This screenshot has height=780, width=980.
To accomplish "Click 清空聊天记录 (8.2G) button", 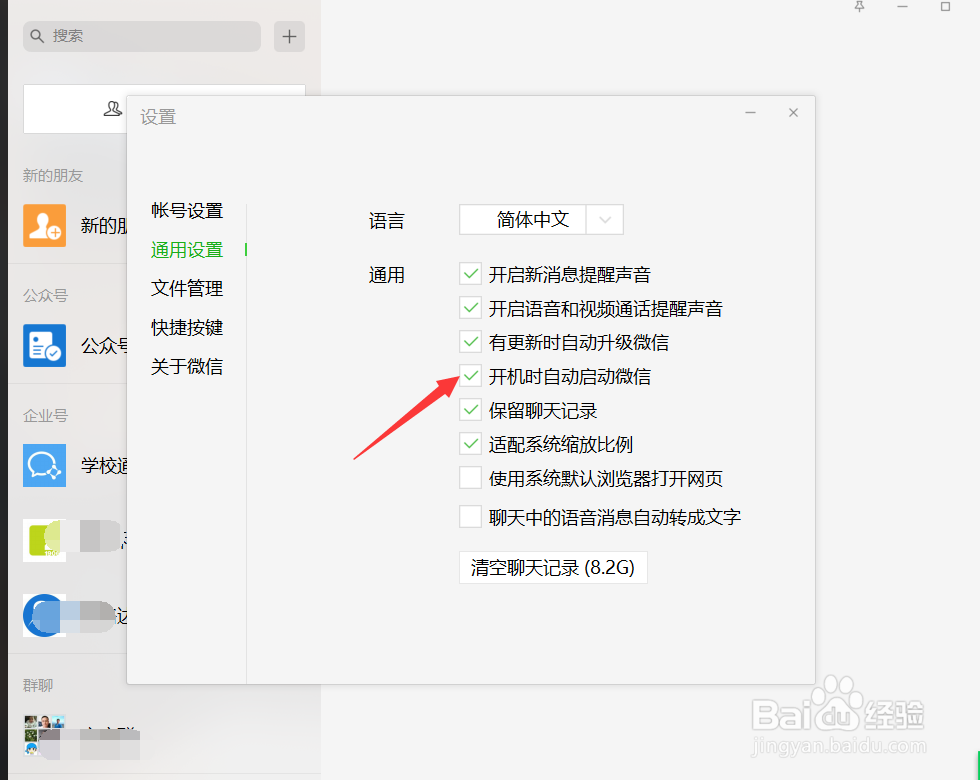I will pyautogui.click(x=553, y=568).
